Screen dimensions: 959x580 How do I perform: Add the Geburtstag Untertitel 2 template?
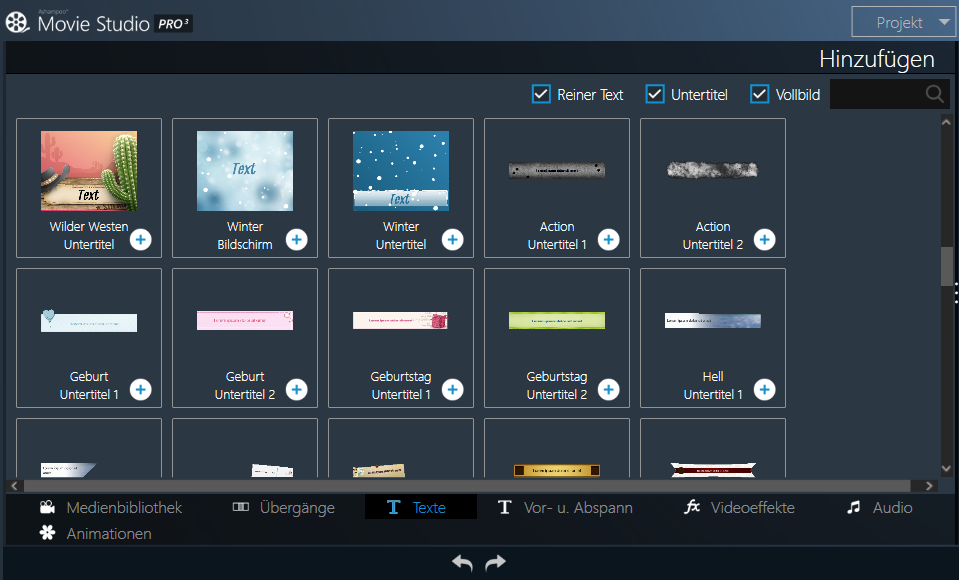tap(609, 390)
